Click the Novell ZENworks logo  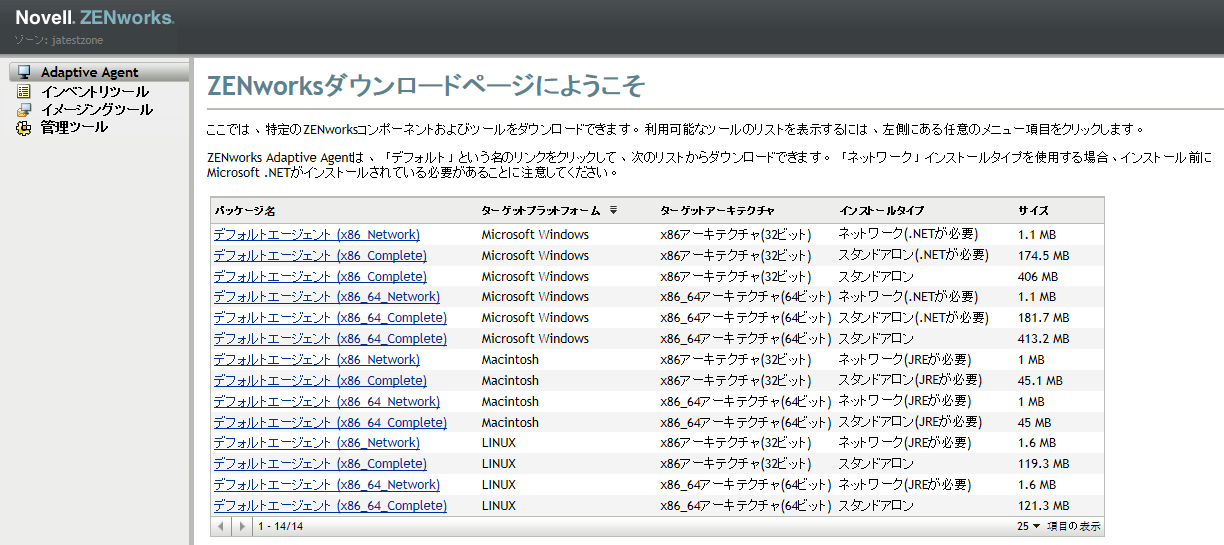pos(94,18)
